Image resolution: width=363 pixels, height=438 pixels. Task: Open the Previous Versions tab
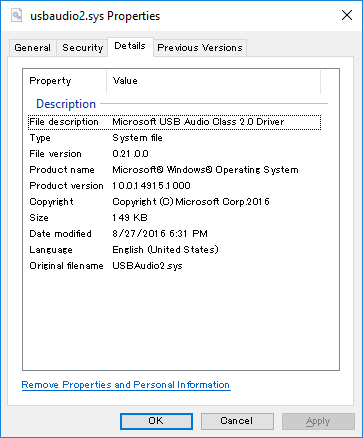(200, 48)
